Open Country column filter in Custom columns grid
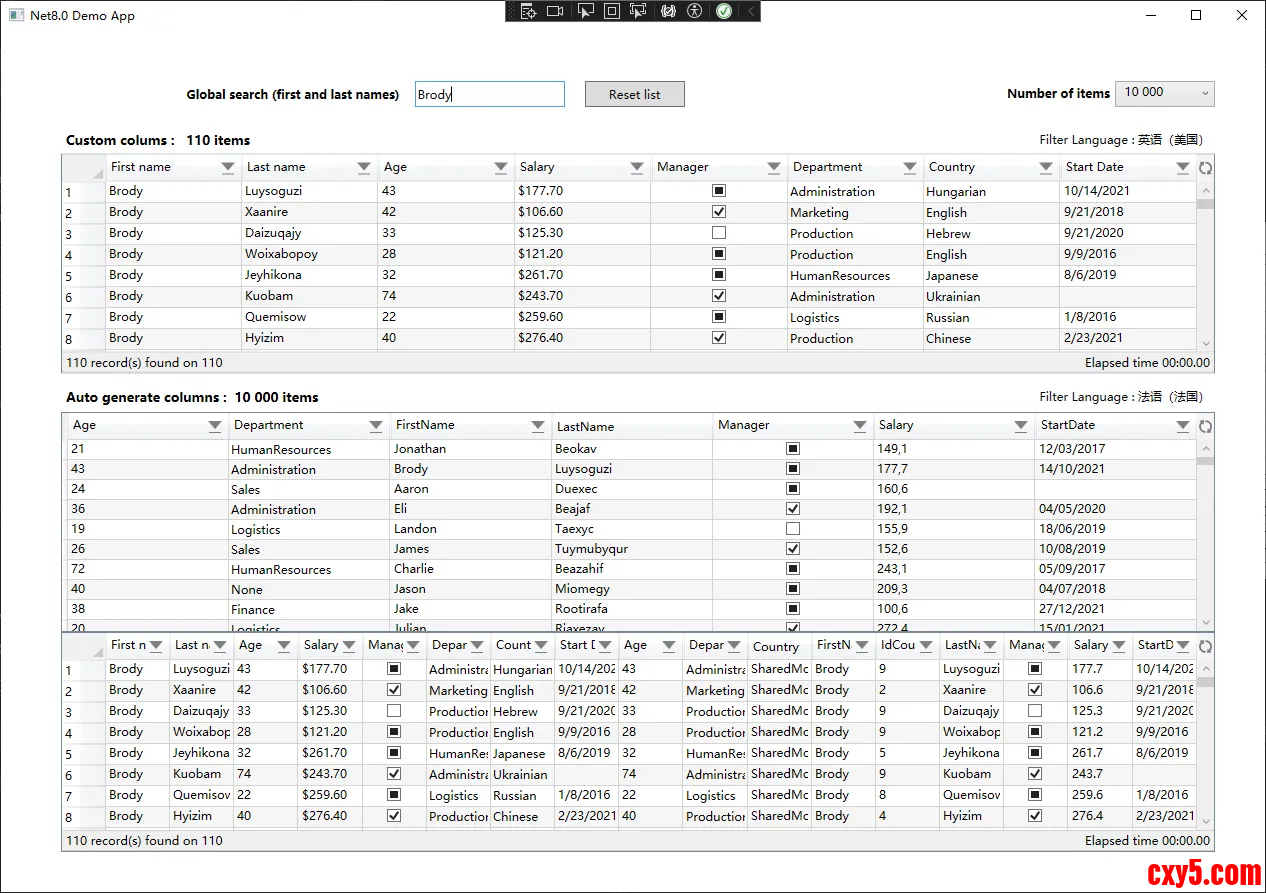This screenshot has width=1266, height=893. pyautogui.click(x=1046, y=168)
